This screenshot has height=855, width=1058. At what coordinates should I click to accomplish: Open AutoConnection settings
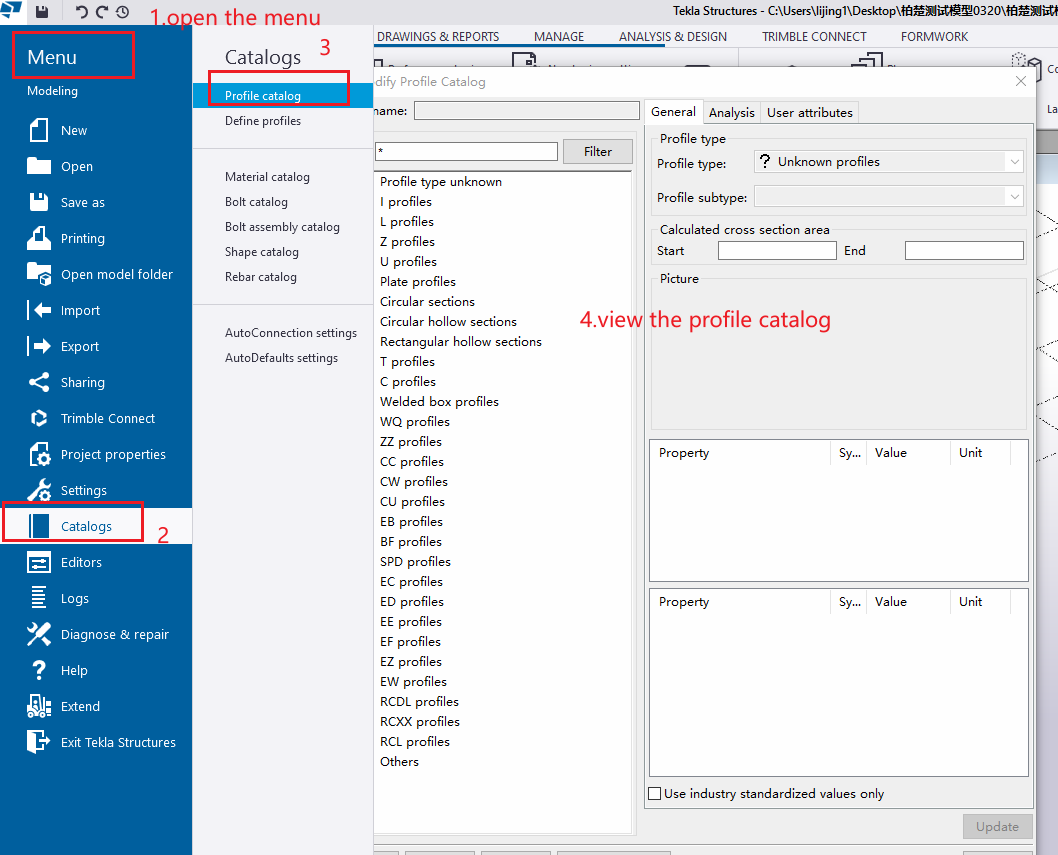coord(291,333)
